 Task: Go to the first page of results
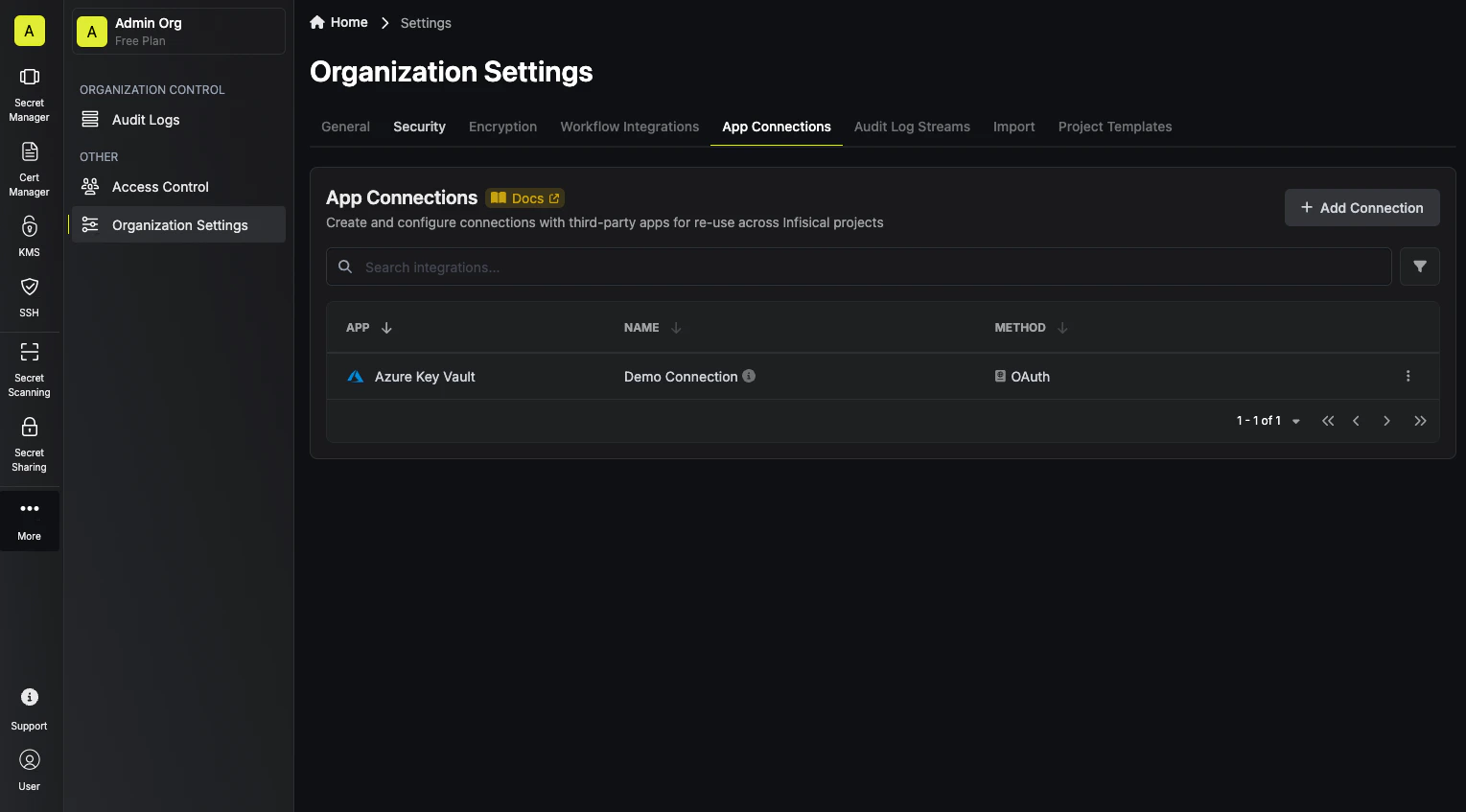(x=1328, y=421)
